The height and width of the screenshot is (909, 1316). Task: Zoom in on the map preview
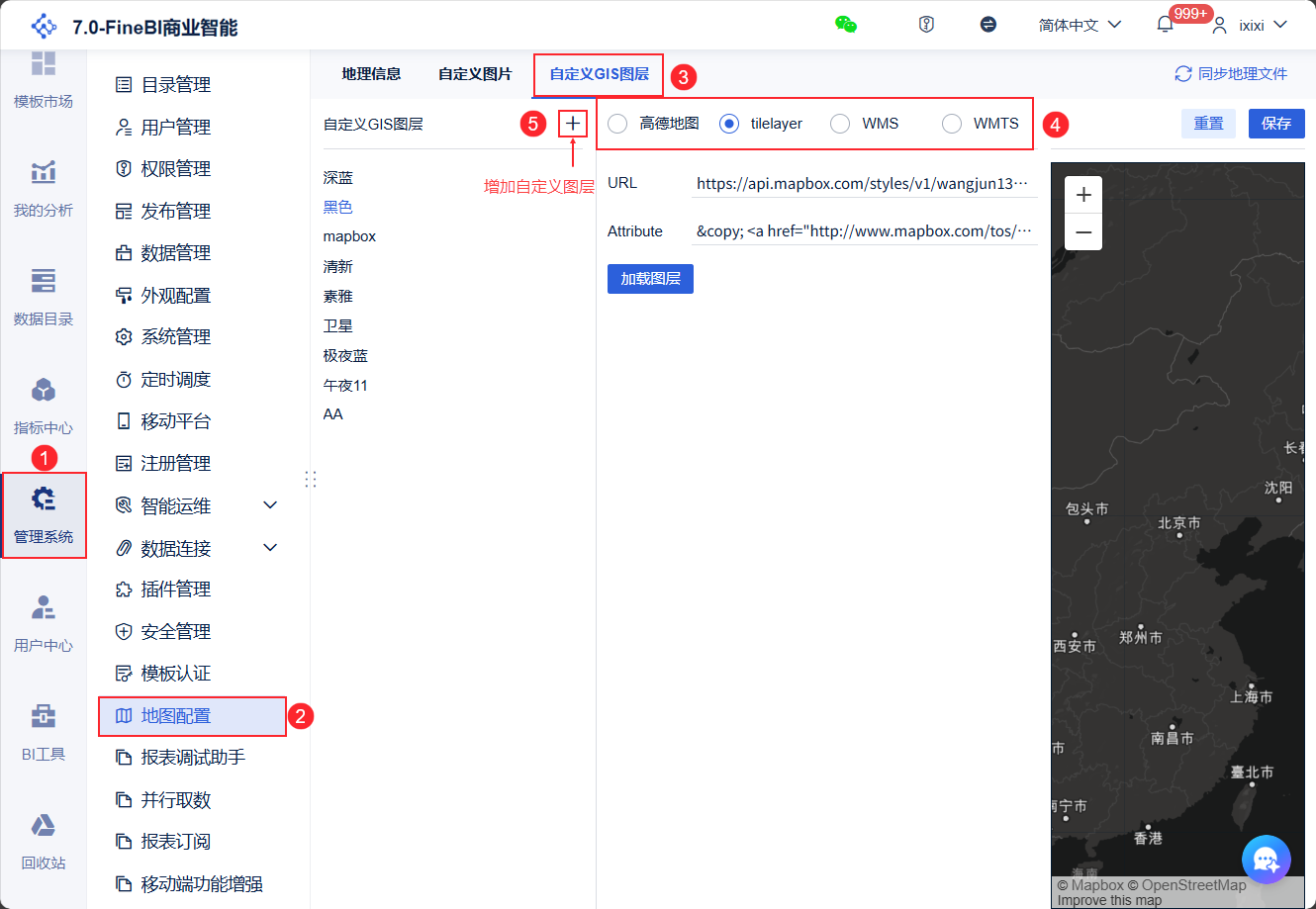pos(1083,195)
